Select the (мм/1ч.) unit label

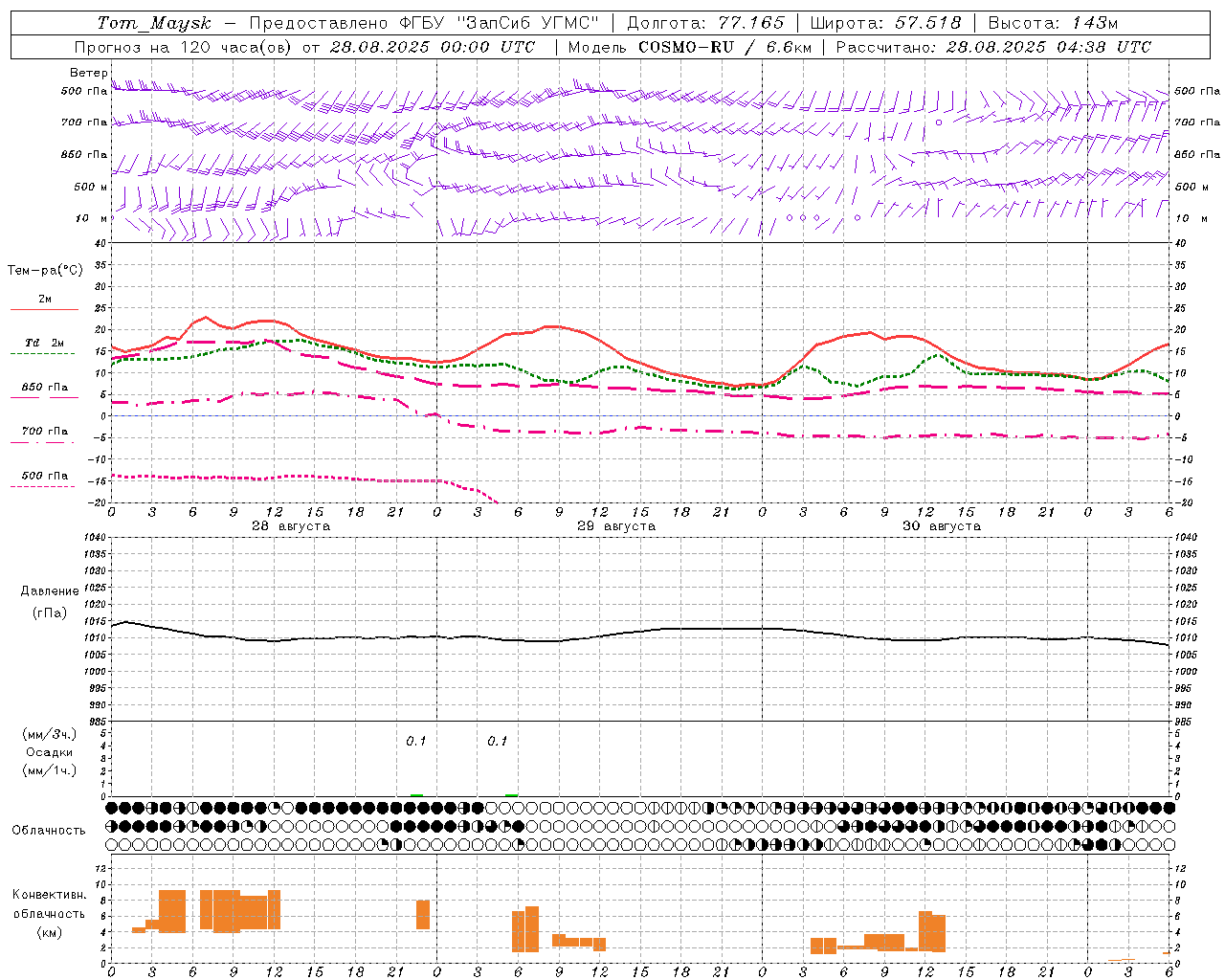point(50,770)
